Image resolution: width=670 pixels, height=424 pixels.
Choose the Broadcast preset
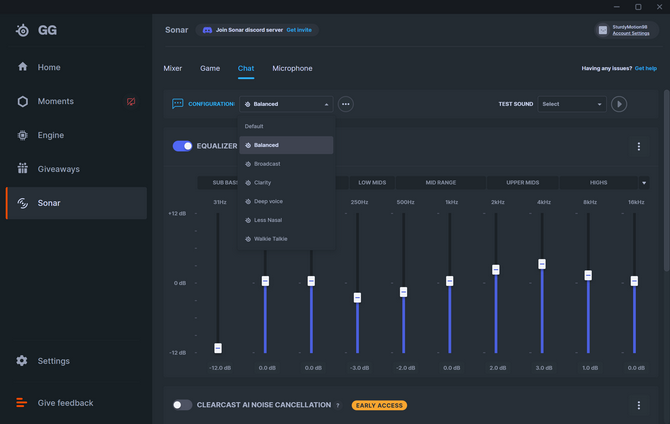(x=286, y=164)
